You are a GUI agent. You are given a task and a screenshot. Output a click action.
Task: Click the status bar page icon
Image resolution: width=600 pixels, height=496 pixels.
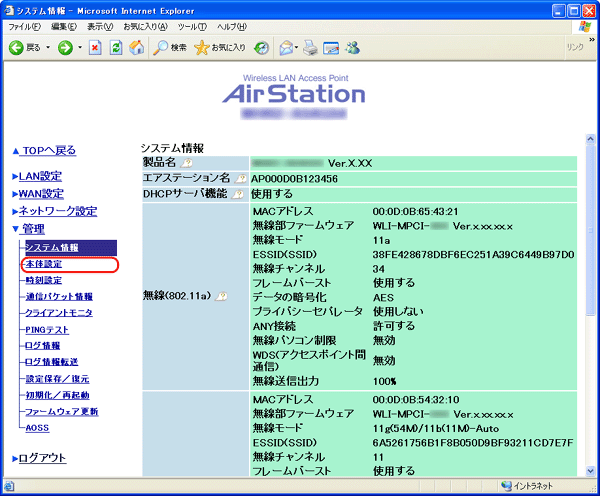pos(8,486)
